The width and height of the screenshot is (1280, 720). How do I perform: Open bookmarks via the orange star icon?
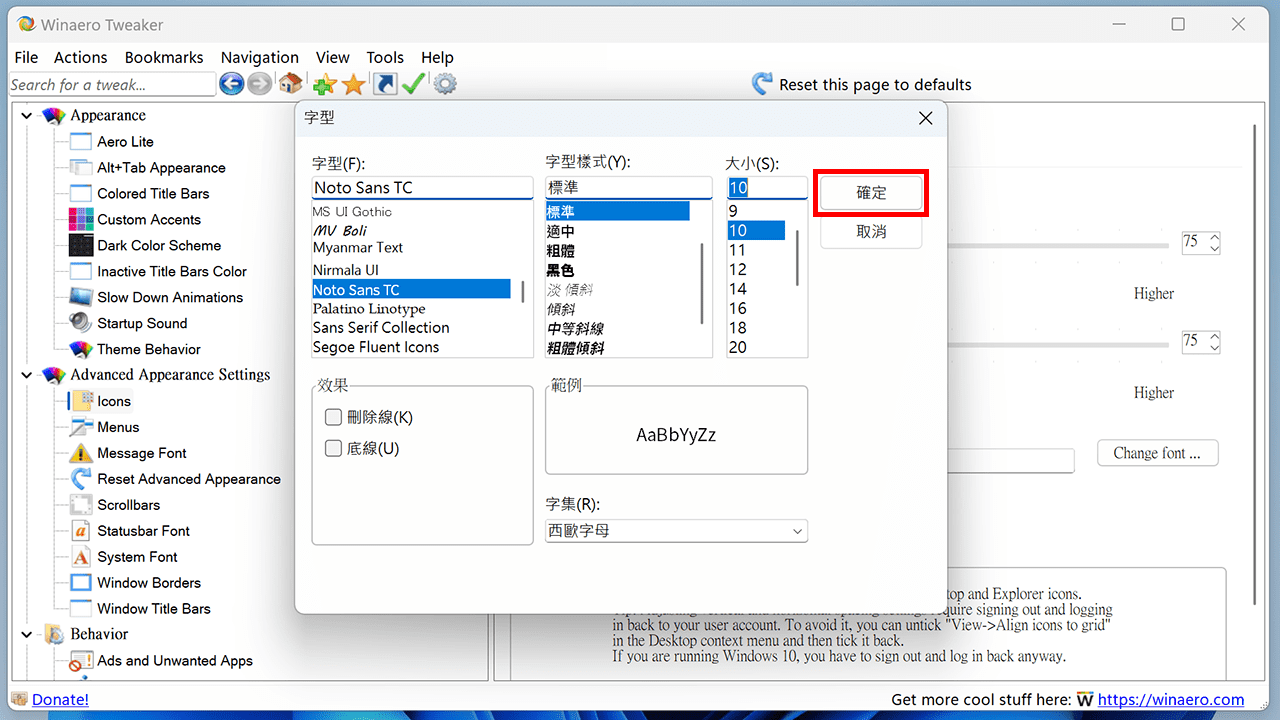coord(353,84)
